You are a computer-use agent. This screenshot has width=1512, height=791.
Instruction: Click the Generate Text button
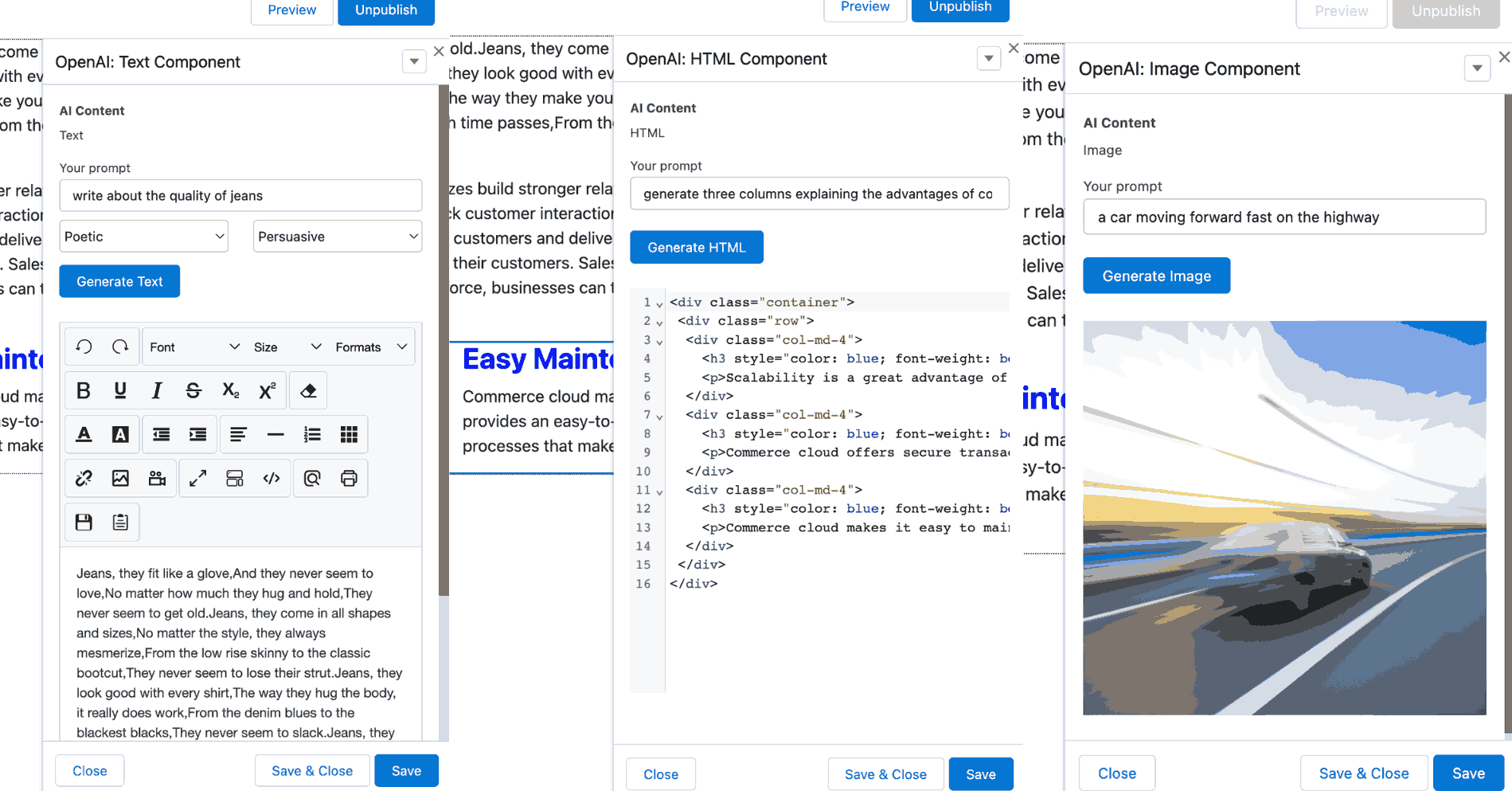pyautogui.click(x=119, y=281)
